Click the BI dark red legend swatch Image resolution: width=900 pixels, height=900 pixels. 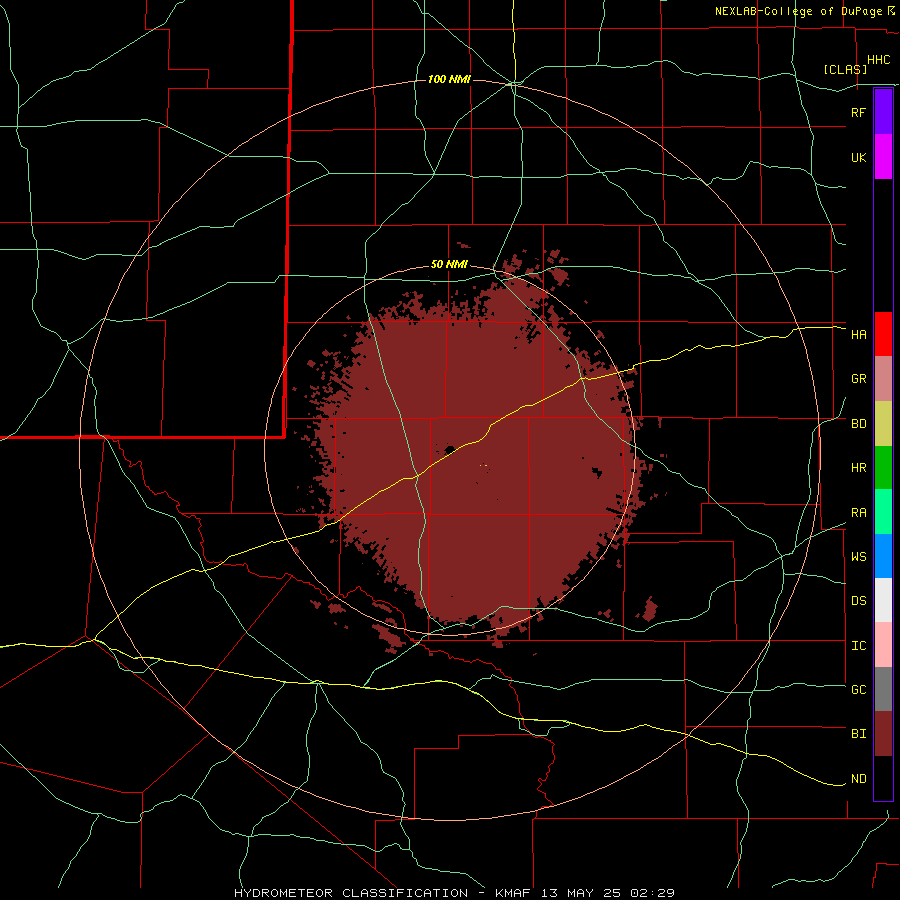[x=883, y=734]
